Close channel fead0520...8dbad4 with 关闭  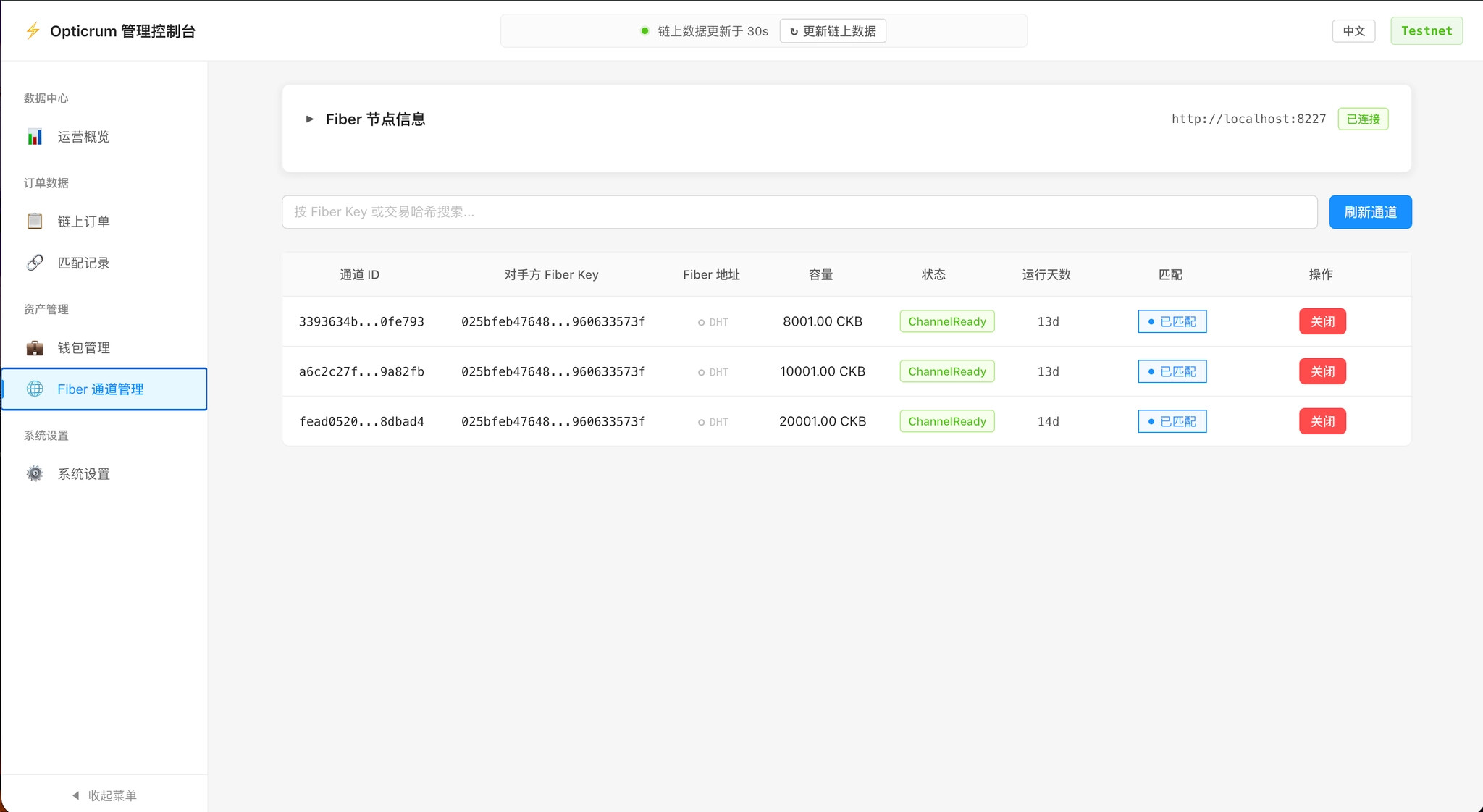[x=1322, y=421]
